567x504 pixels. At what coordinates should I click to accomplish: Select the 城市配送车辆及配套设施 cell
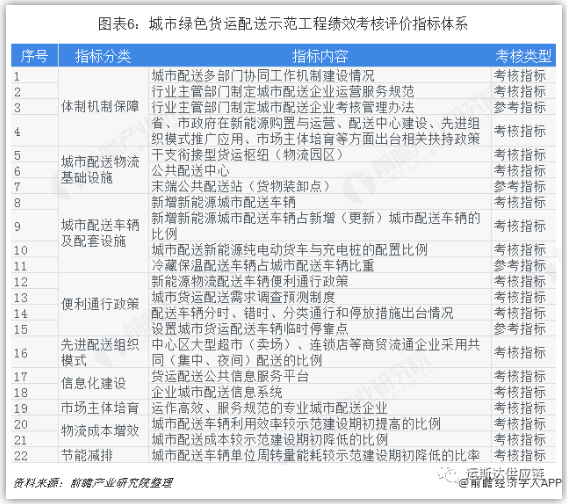[100, 233]
